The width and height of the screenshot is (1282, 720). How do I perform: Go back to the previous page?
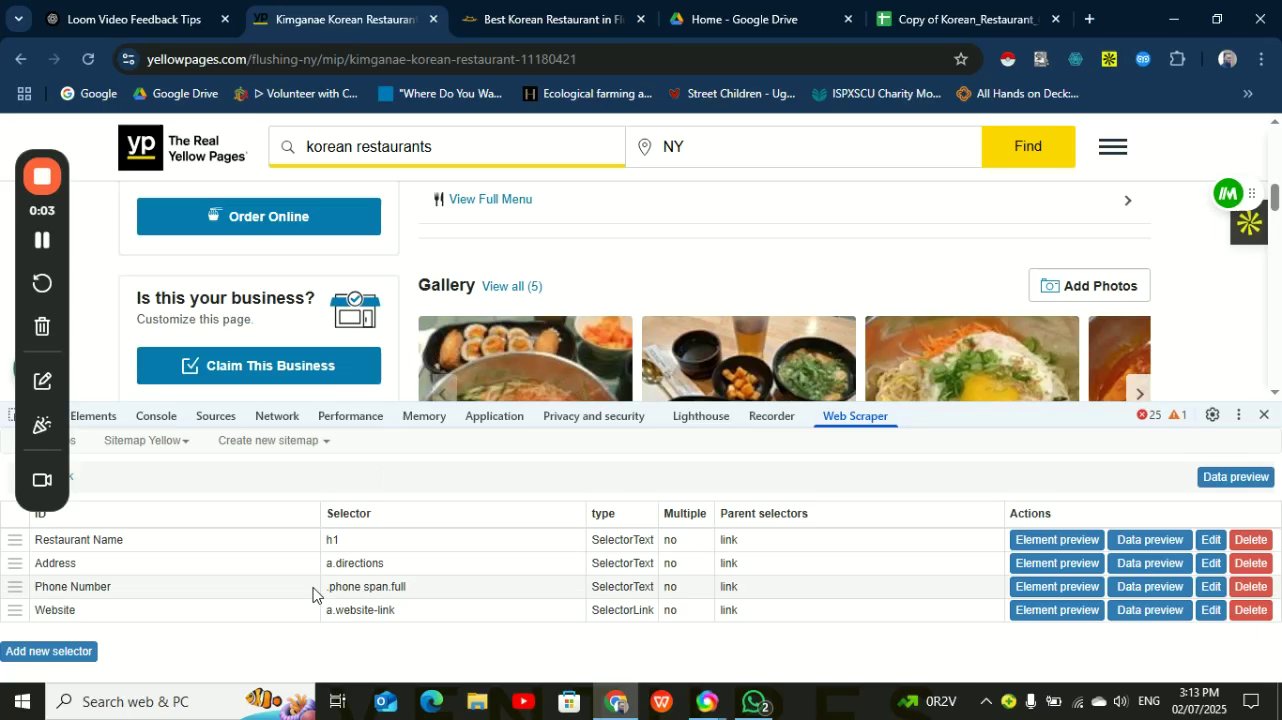click(21, 59)
